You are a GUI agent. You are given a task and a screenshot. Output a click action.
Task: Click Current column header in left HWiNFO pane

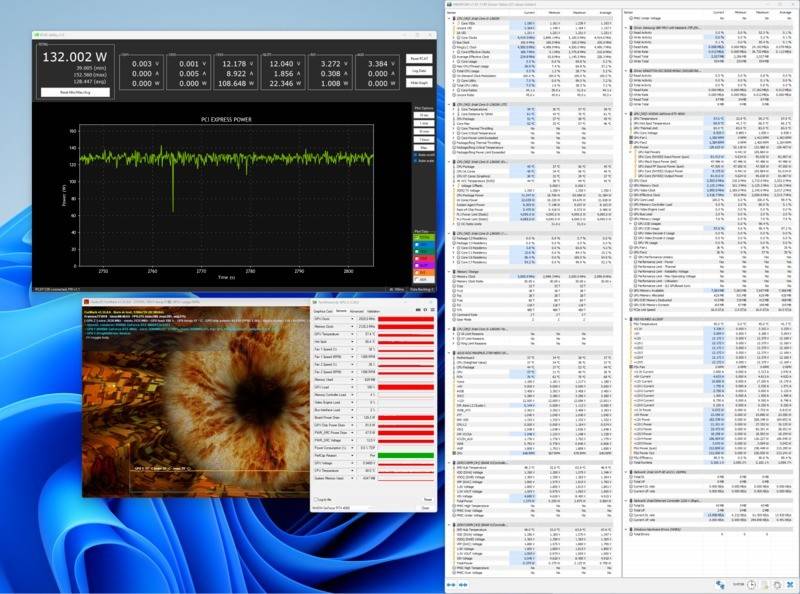click(x=529, y=12)
